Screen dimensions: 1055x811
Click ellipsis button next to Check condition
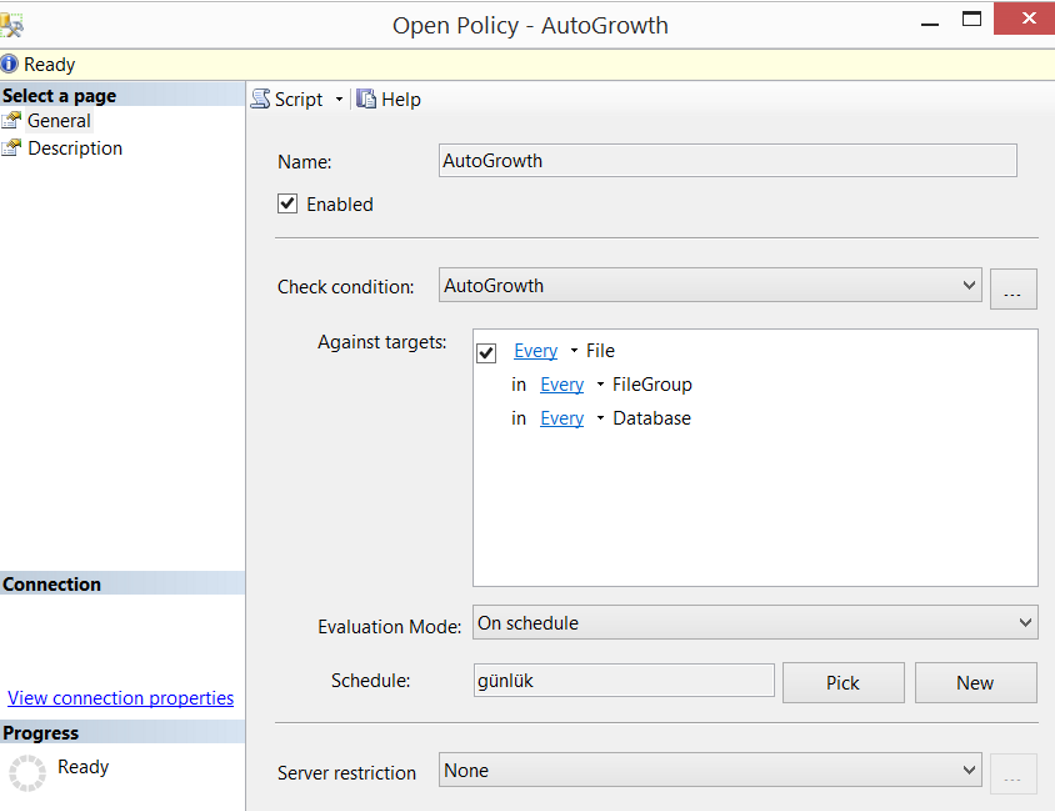1013,289
